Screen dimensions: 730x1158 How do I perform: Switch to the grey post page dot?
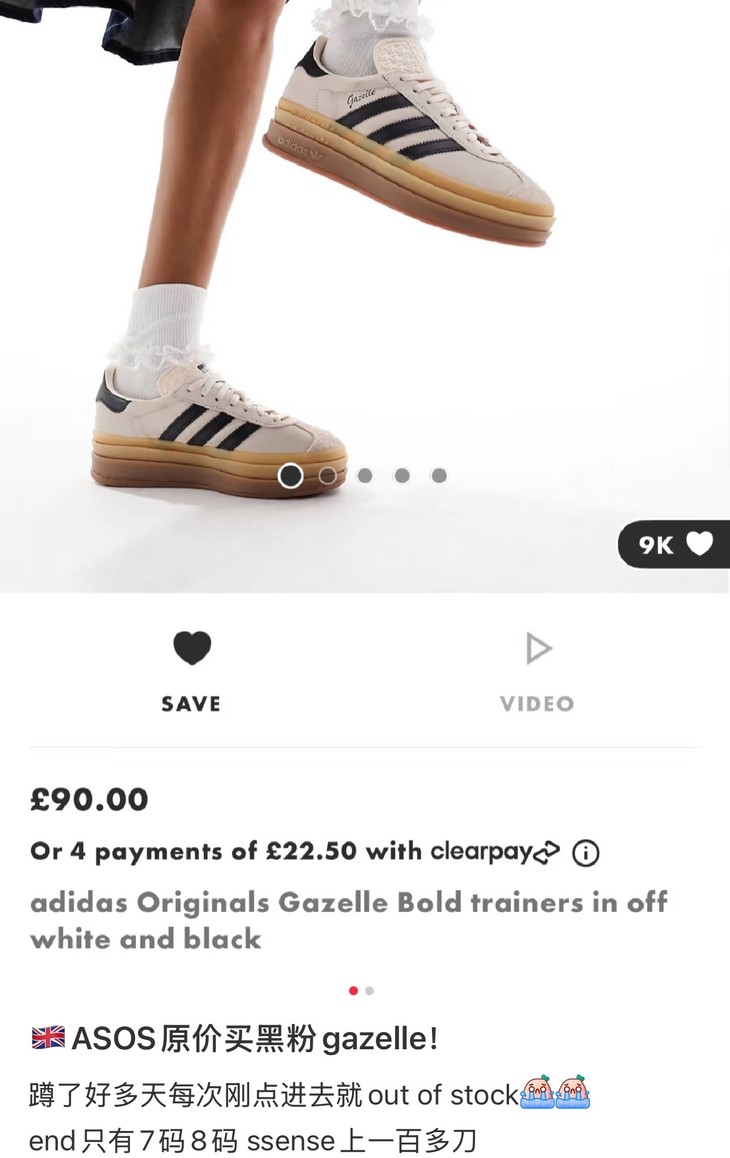[369, 990]
